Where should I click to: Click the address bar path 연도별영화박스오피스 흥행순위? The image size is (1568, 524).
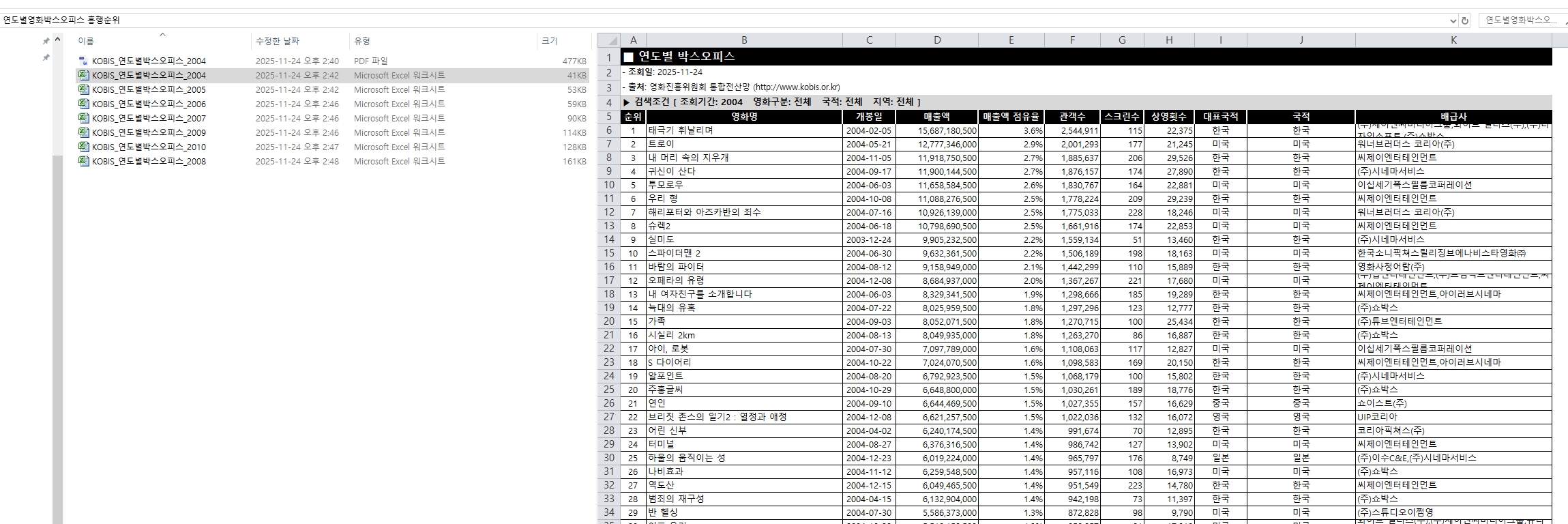point(61,20)
